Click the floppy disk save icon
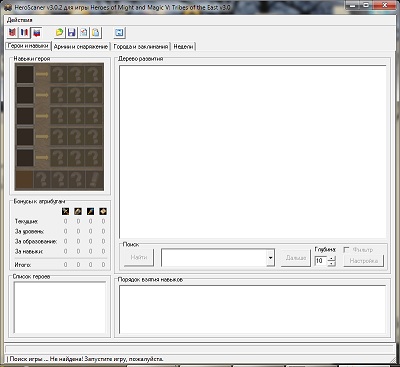This screenshot has width=400, height=367. pos(71,32)
